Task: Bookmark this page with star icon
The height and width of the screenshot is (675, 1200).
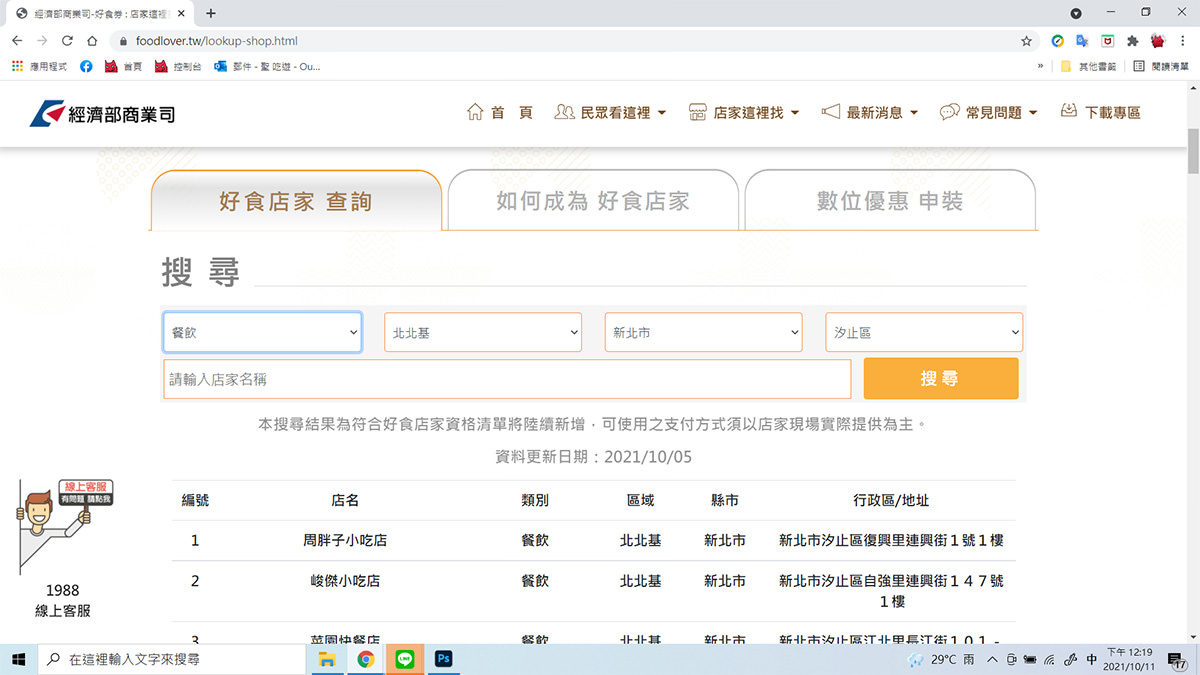Action: (x=1026, y=41)
